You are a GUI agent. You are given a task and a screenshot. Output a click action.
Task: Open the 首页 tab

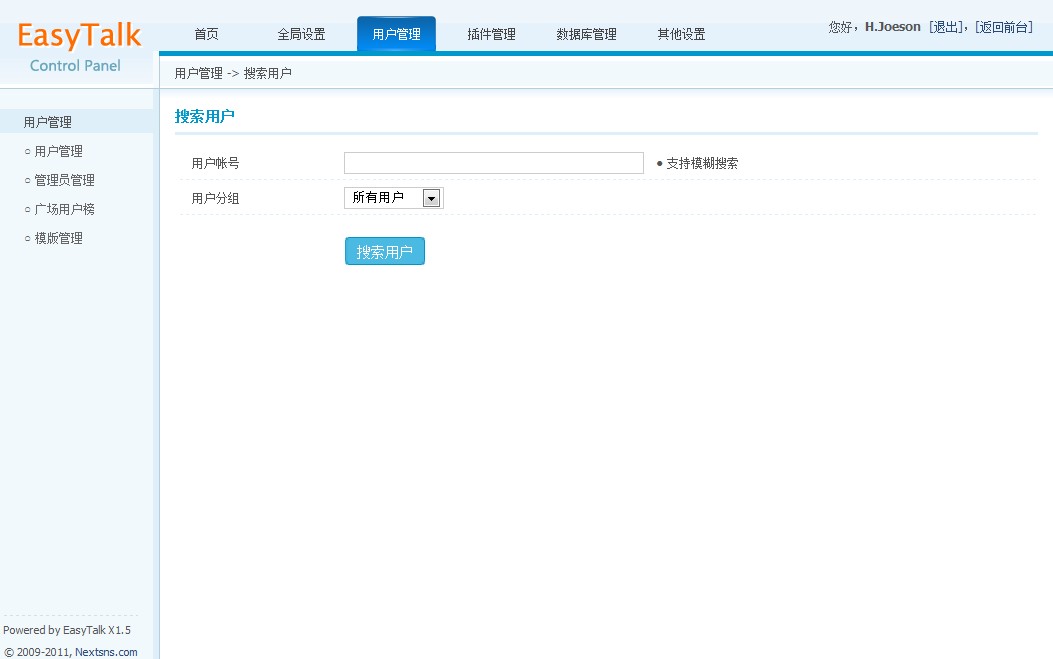[x=206, y=35]
